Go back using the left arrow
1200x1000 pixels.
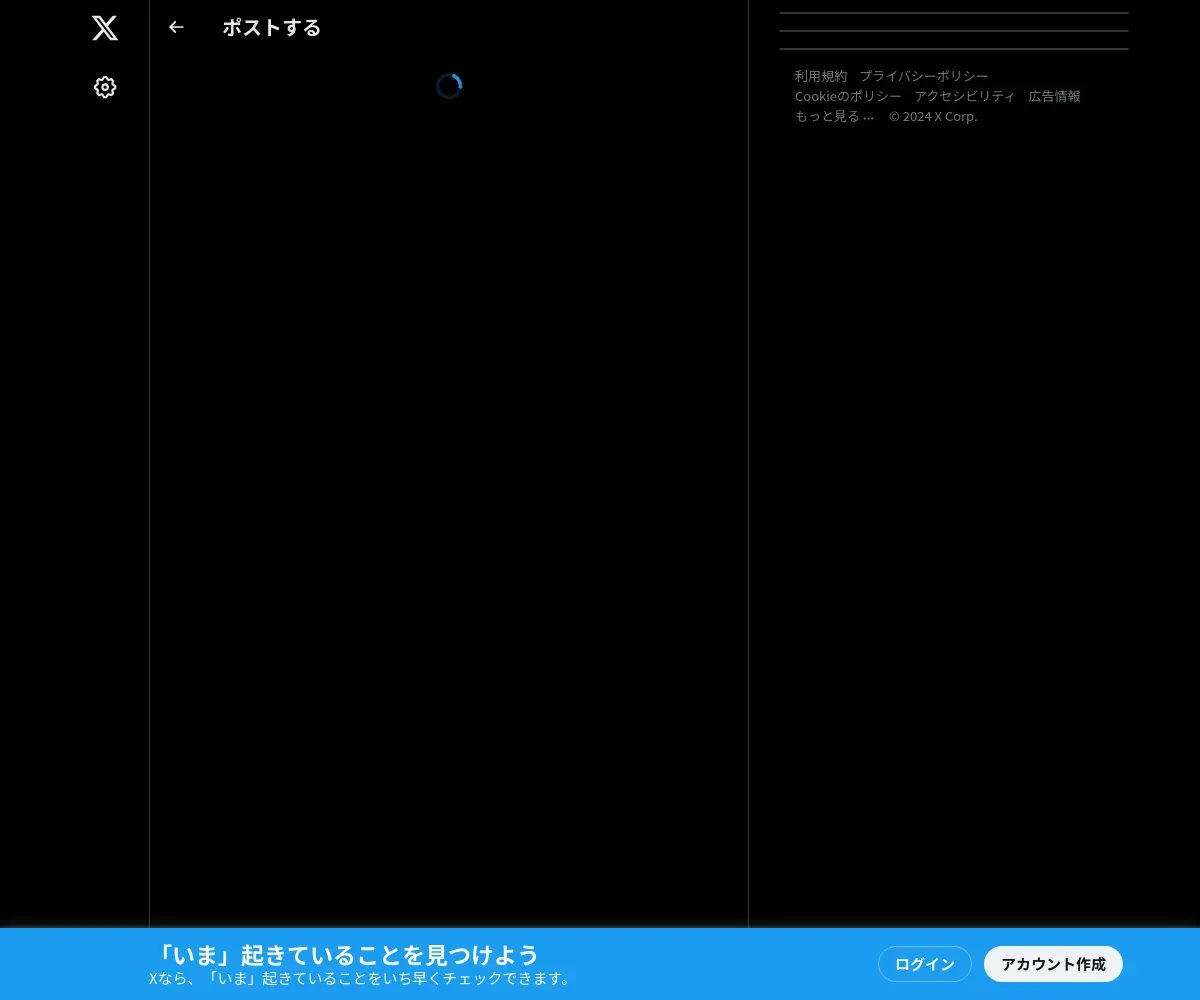click(176, 27)
